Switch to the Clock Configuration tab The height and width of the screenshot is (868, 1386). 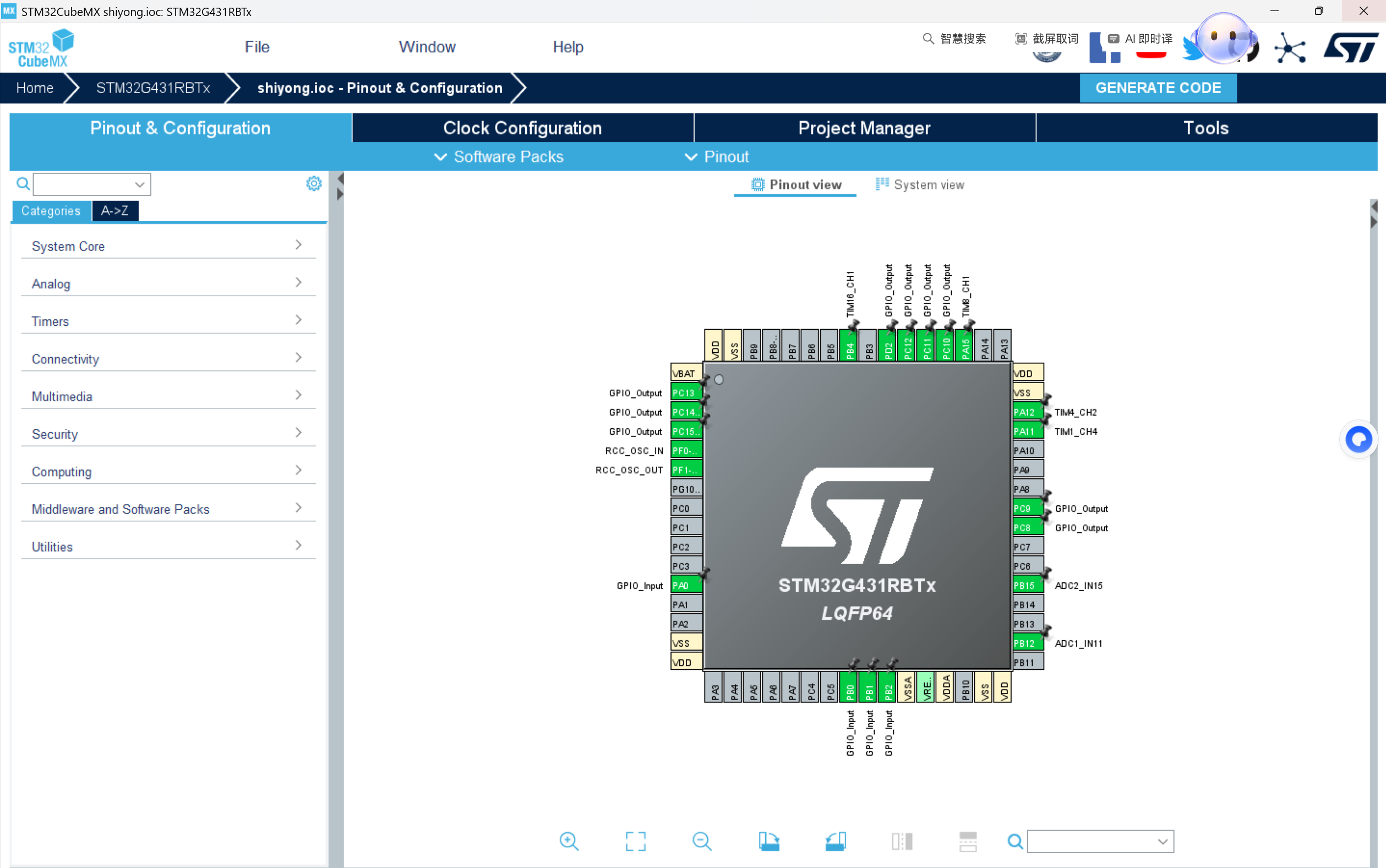(x=522, y=128)
